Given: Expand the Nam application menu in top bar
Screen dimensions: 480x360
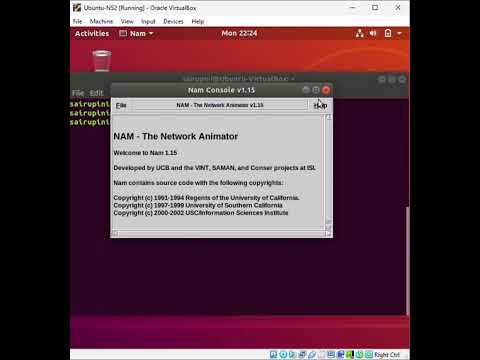Looking at the screenshot, I should 137,34.
